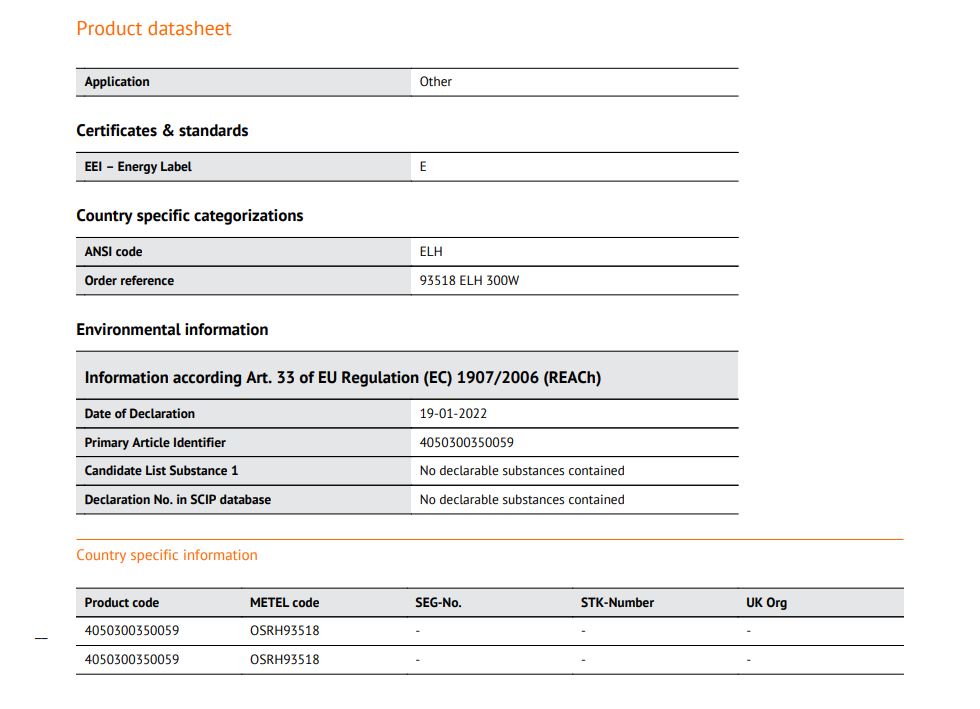This screenshot has height=709, width=980.
Task: Select the second row product code 4050300350059
Action: point(132,660)
